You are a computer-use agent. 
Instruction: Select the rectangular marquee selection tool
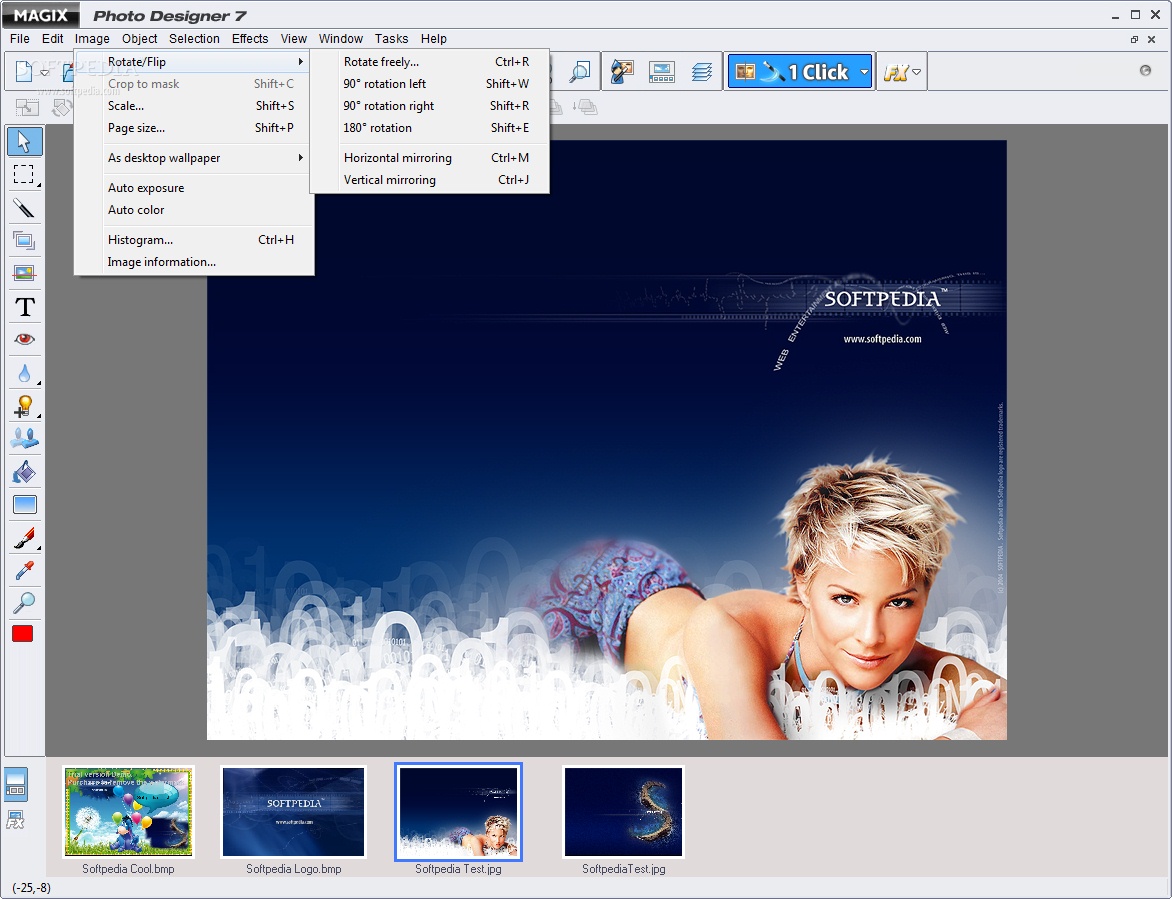24,174
